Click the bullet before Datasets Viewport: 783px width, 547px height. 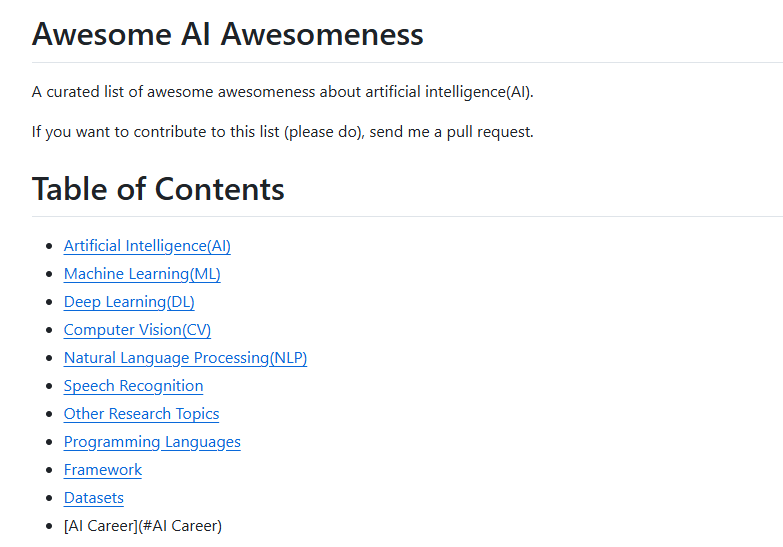click(x=49, y=498)
